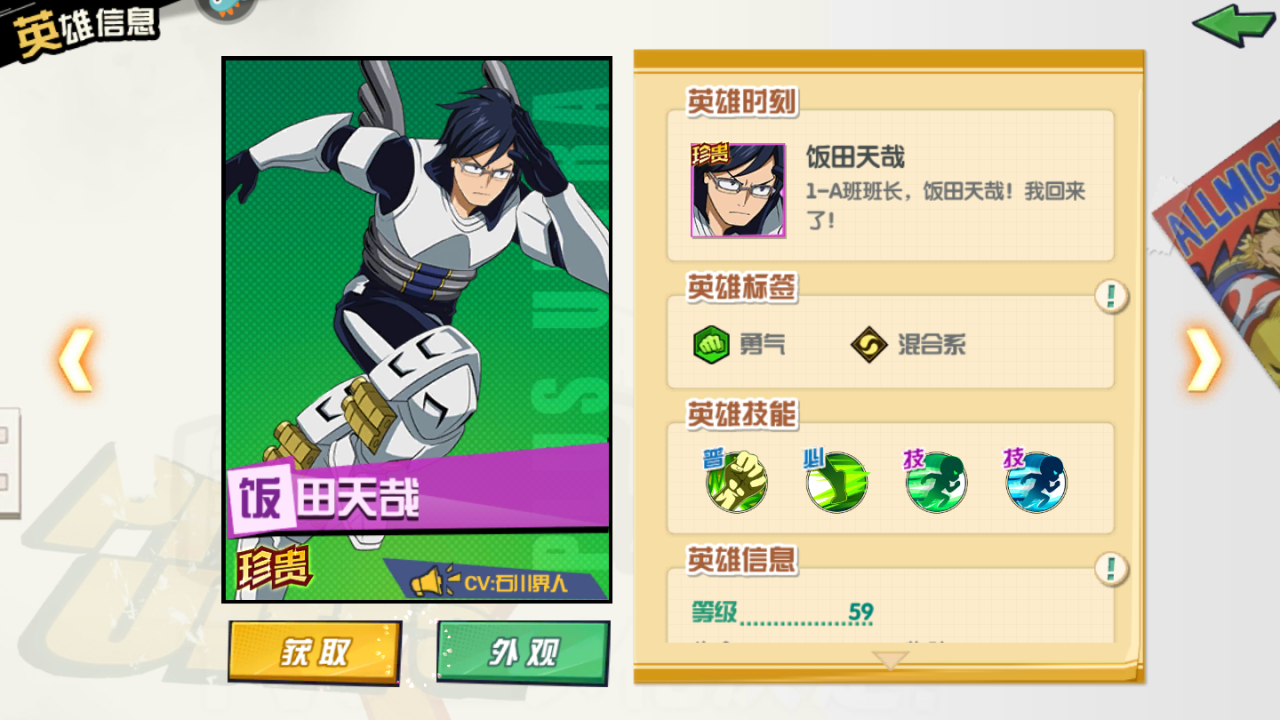
Task: Click the yellow 获取 button
Action: (314, 652)
